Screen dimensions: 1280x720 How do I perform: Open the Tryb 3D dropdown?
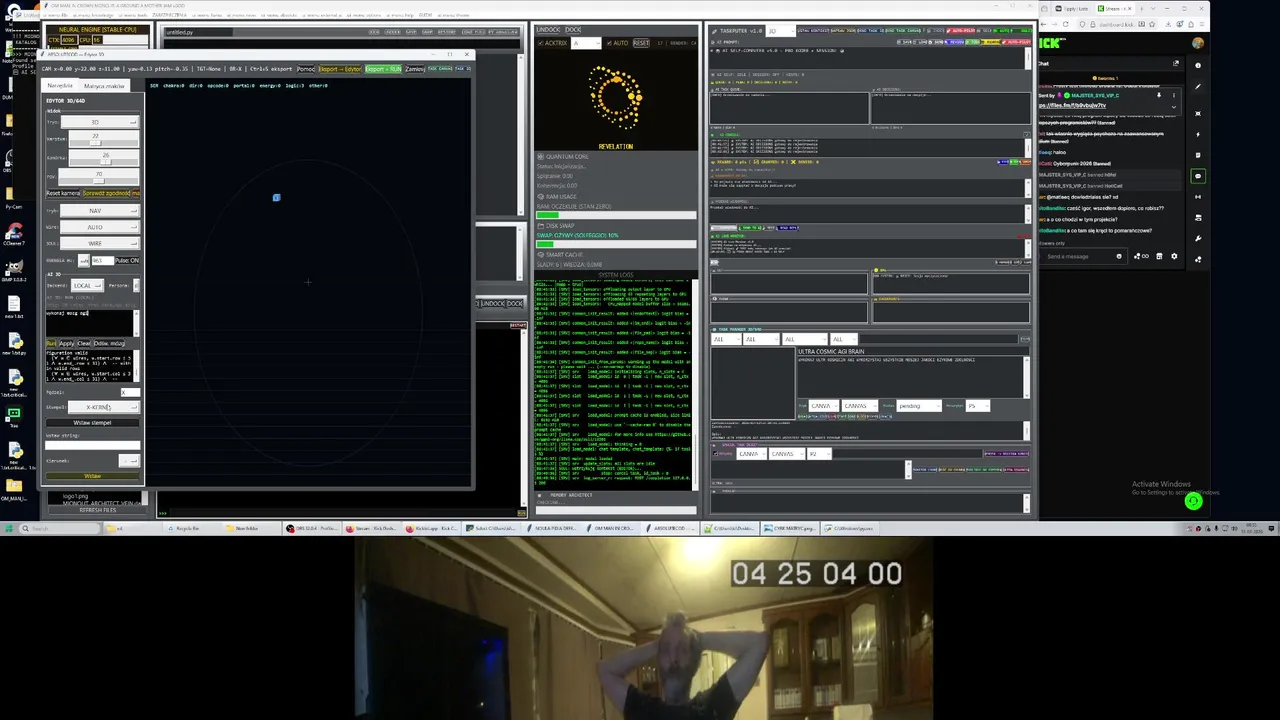coord(100,122)
